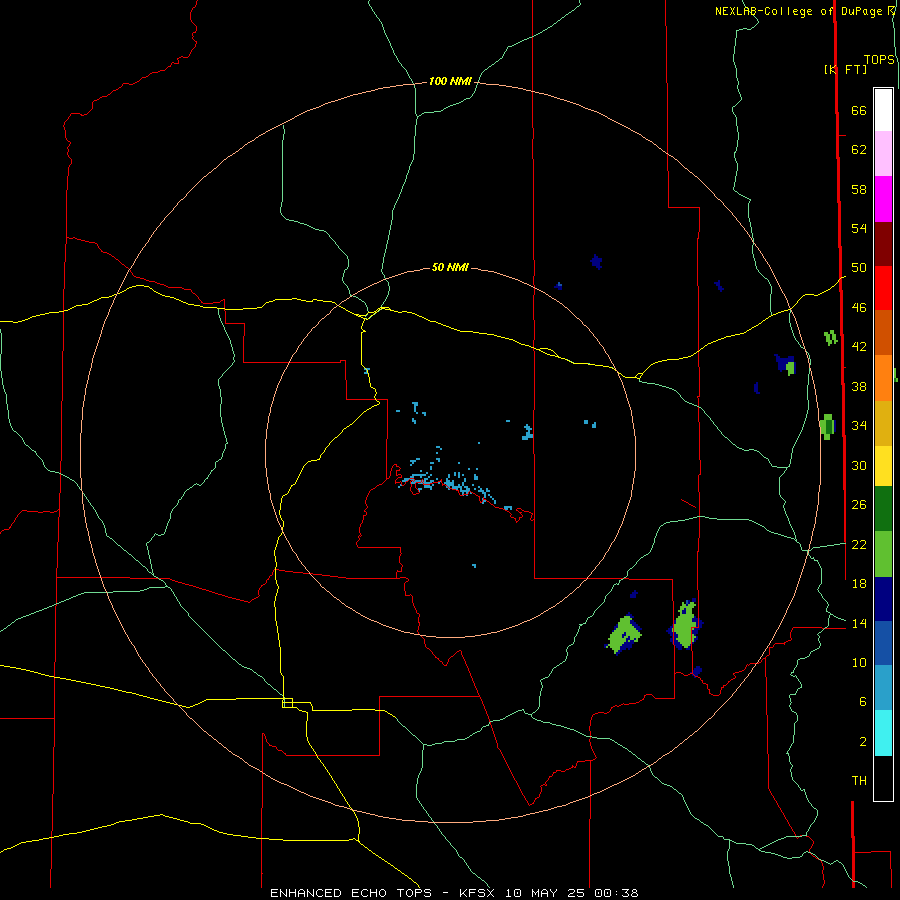Click the 10 MAY 25 date in the caption

pyautogui.click(x=545, y=893)
